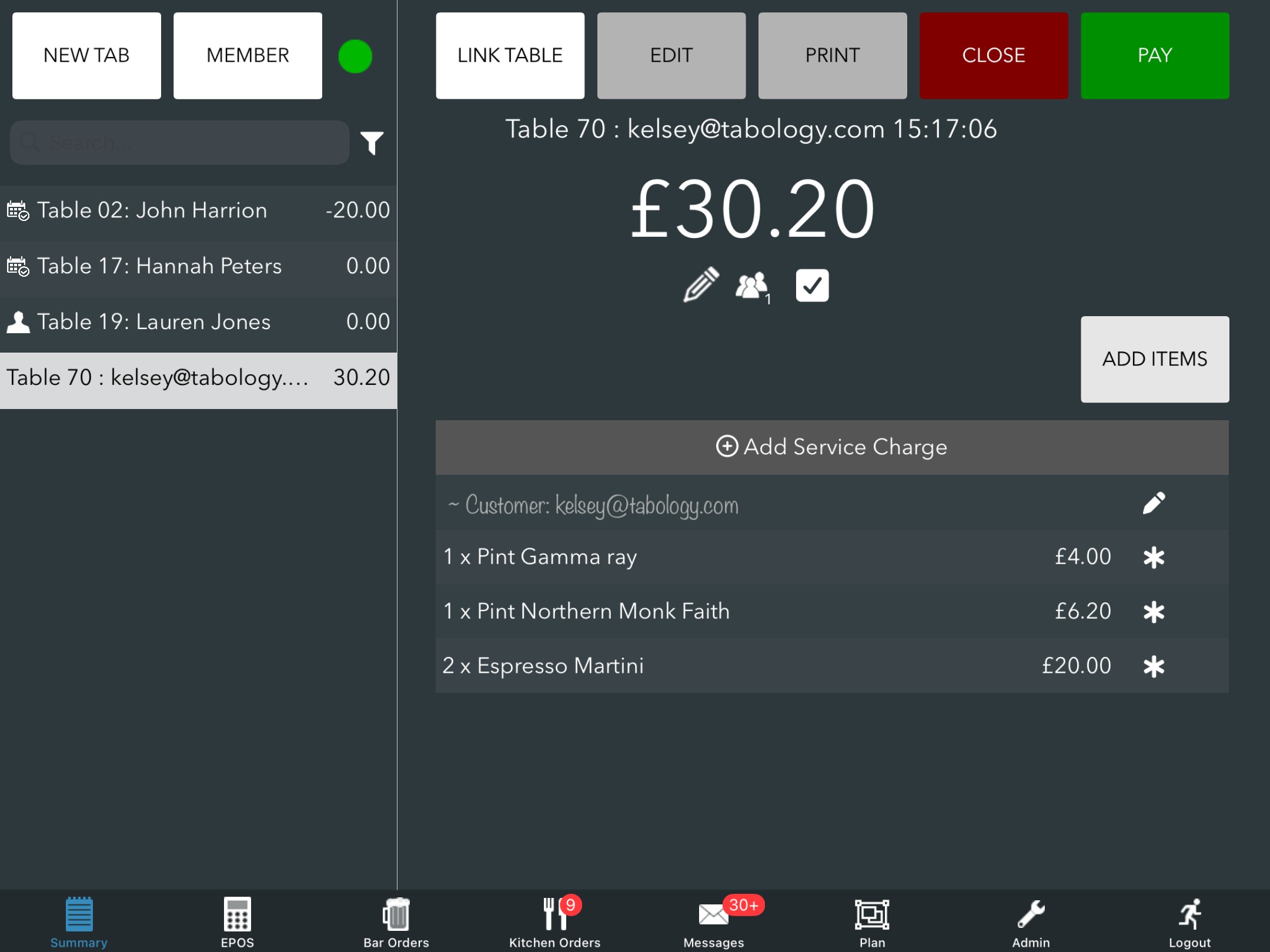1270x952 pixels.
Task: Click the ADD ITEMS button
Action: [x=1154, y=359]
